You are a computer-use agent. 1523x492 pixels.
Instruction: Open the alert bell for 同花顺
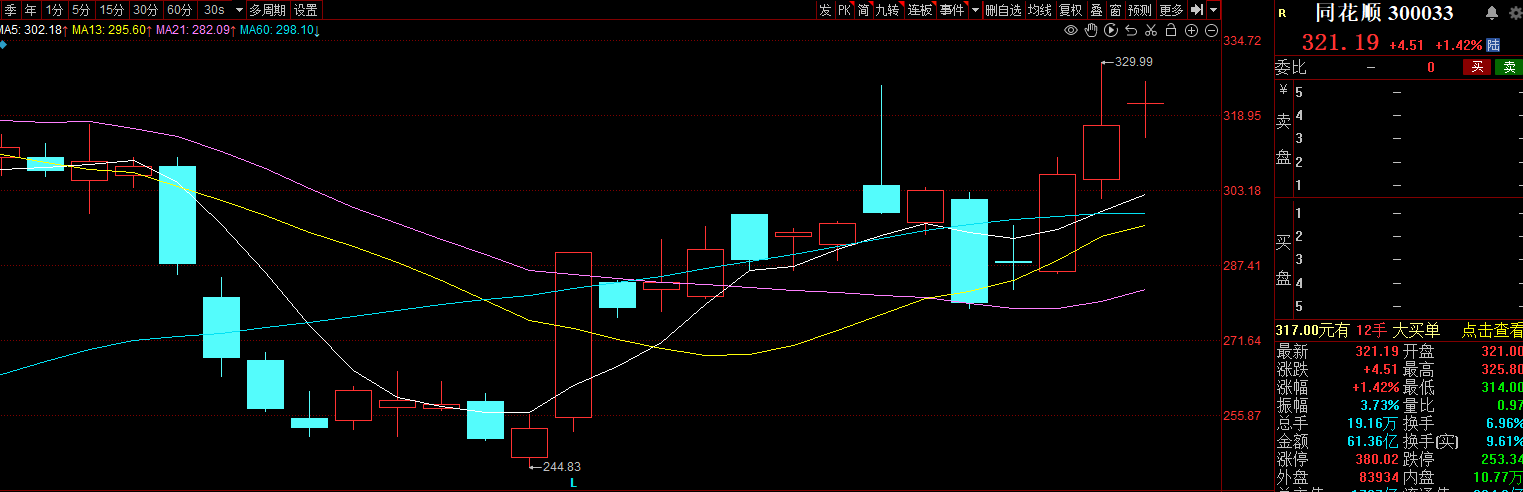coord(1492,13)
